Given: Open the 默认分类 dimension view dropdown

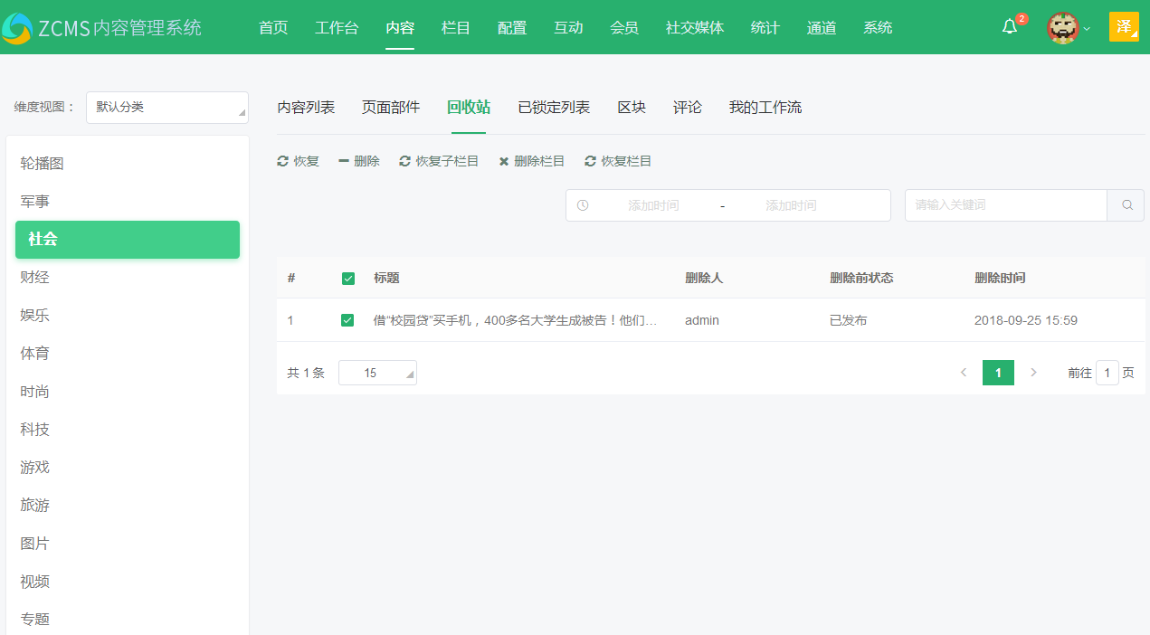Looking at the screenshot, I should pyautogui.click(x=166, y=108).
